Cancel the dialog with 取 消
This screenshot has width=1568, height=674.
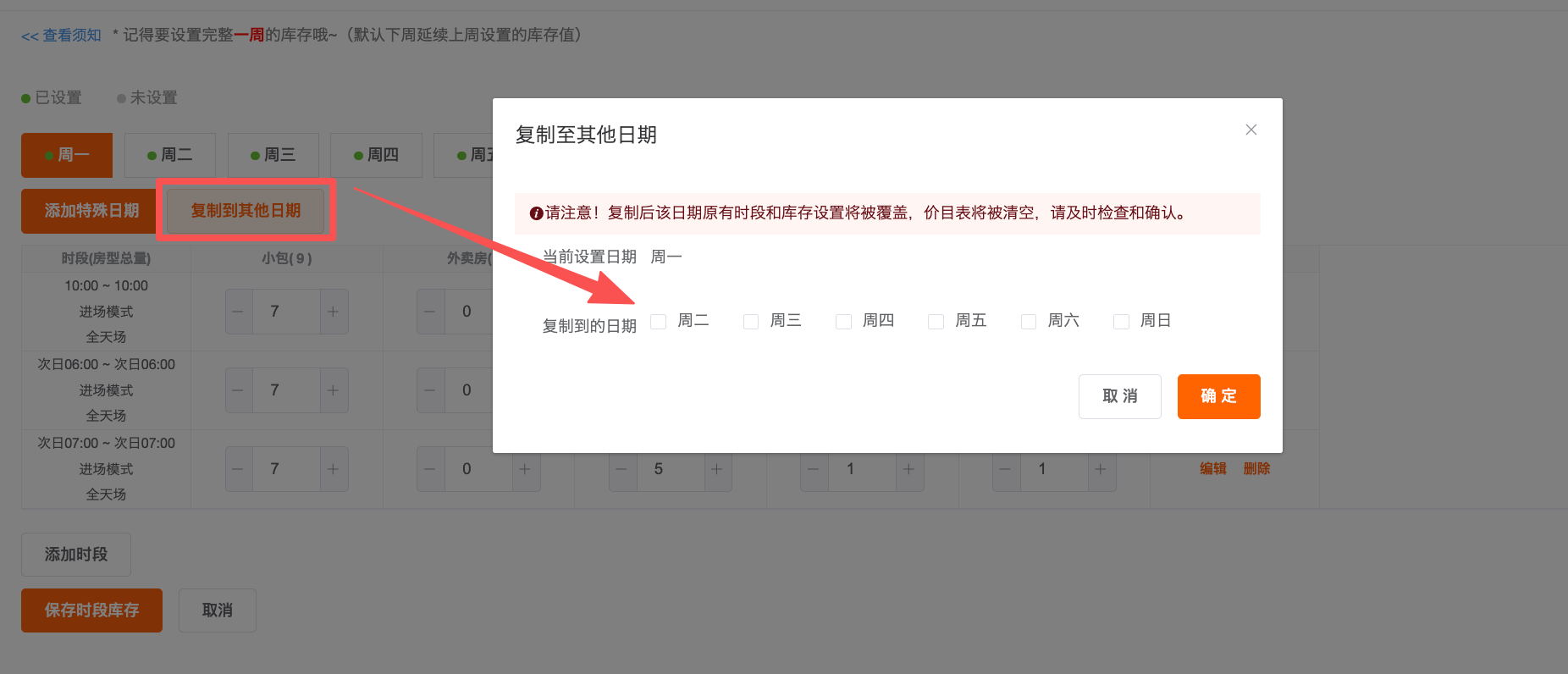pyautogui.click(x=1119, y=396)
